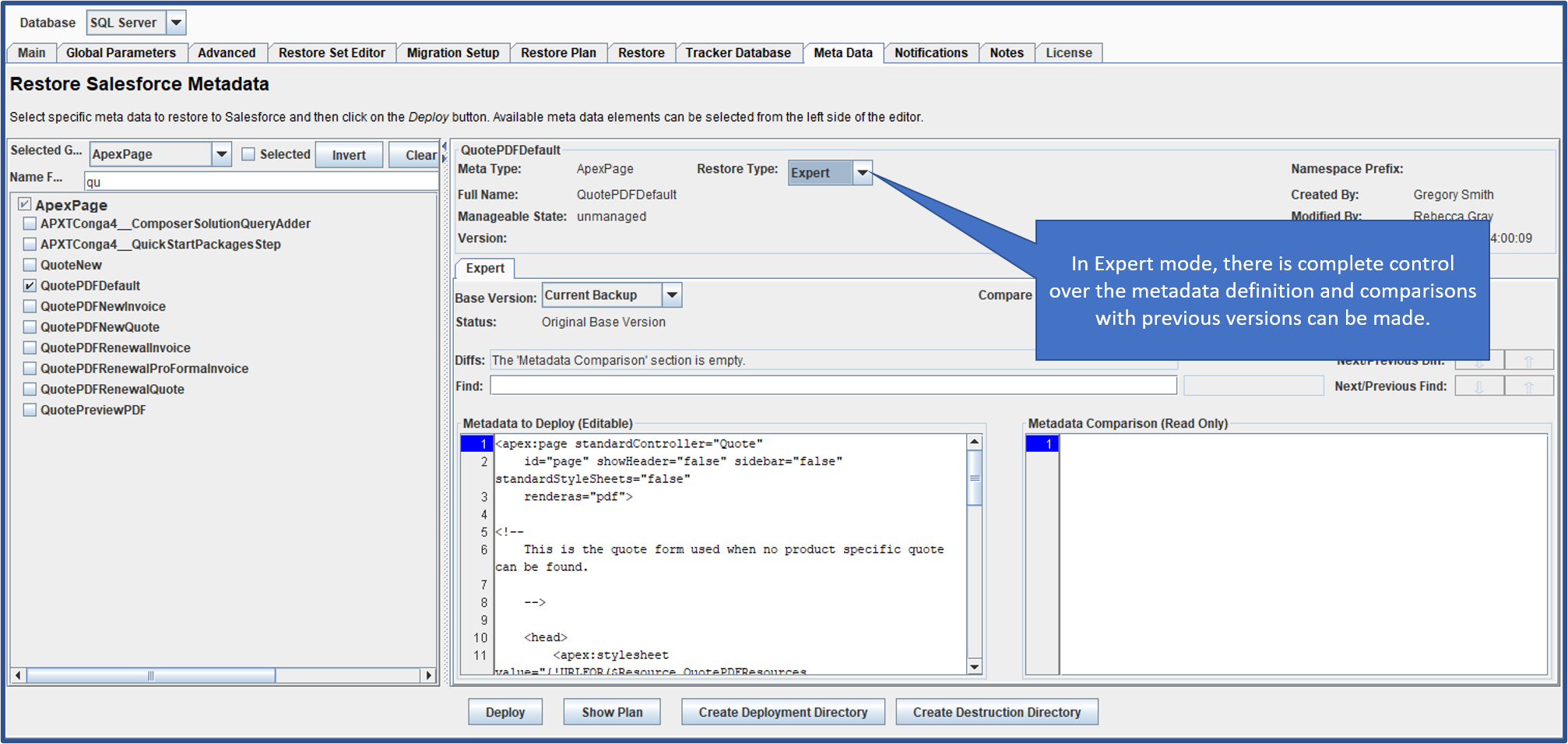Toggle the ApexPage root checkbox
The height and width of the screenshot is (744, 1568).
click(25, 204)
